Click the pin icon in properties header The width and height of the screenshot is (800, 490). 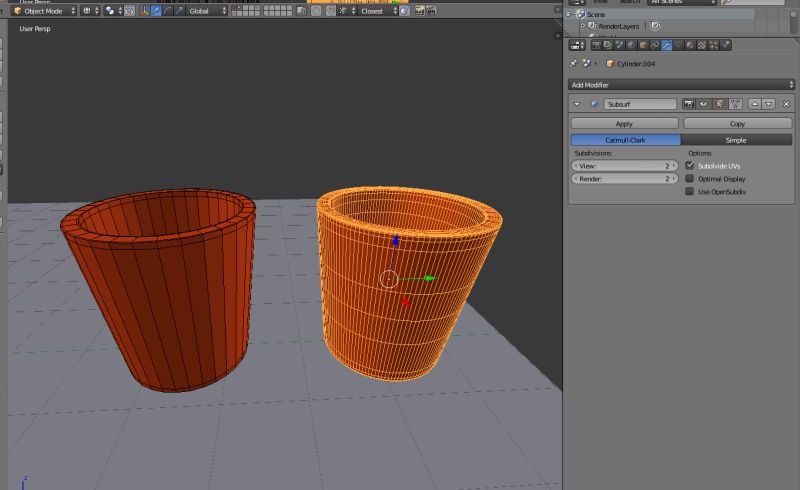[x=573, y=63]
